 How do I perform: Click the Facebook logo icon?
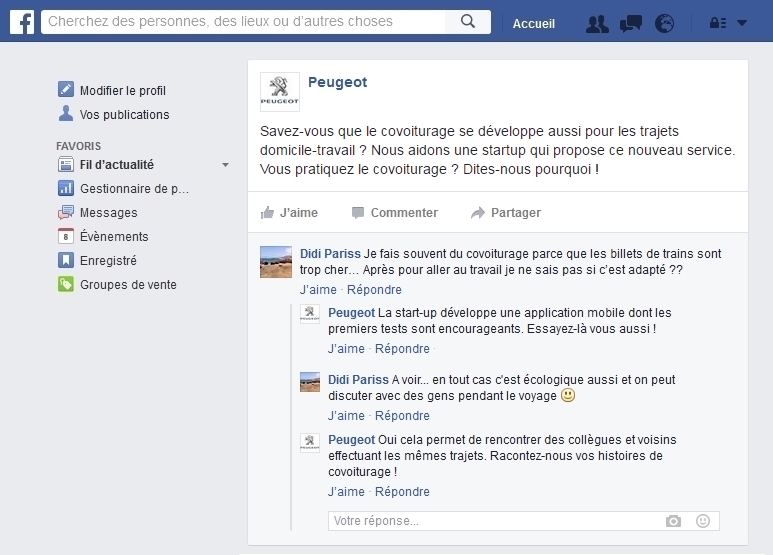(22, 22)
